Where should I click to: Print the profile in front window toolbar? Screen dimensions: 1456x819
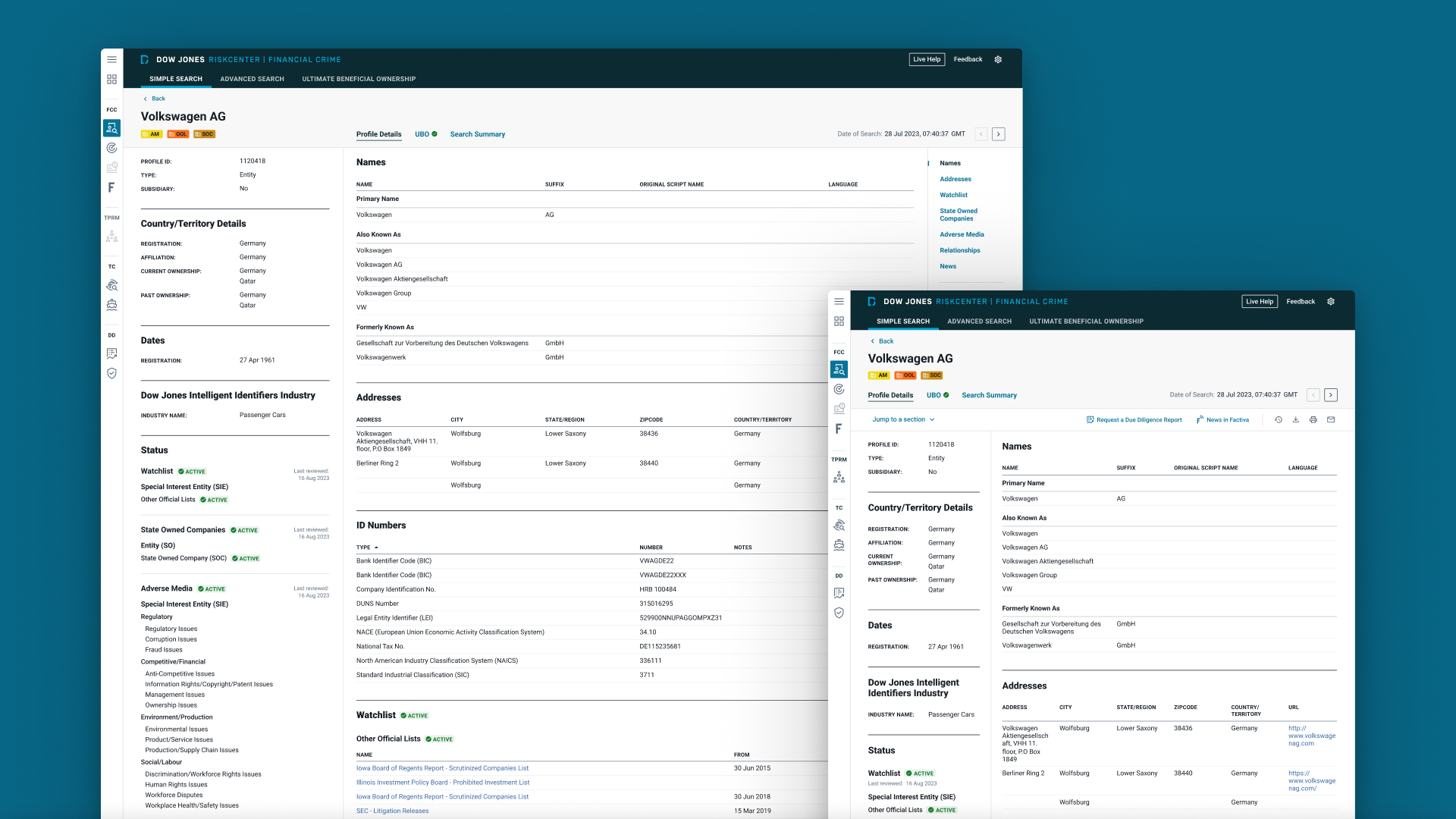pyautogui.click(x=1313, y=419)
